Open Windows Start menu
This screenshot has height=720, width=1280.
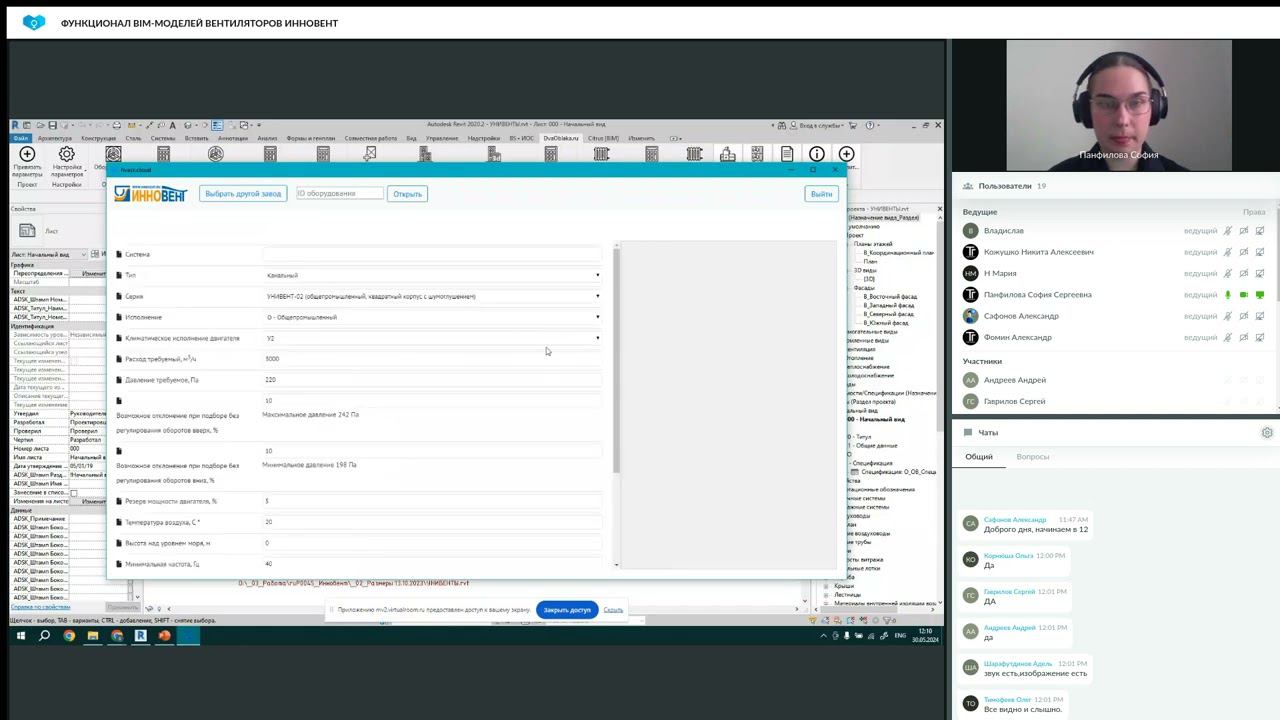point(20,636)
